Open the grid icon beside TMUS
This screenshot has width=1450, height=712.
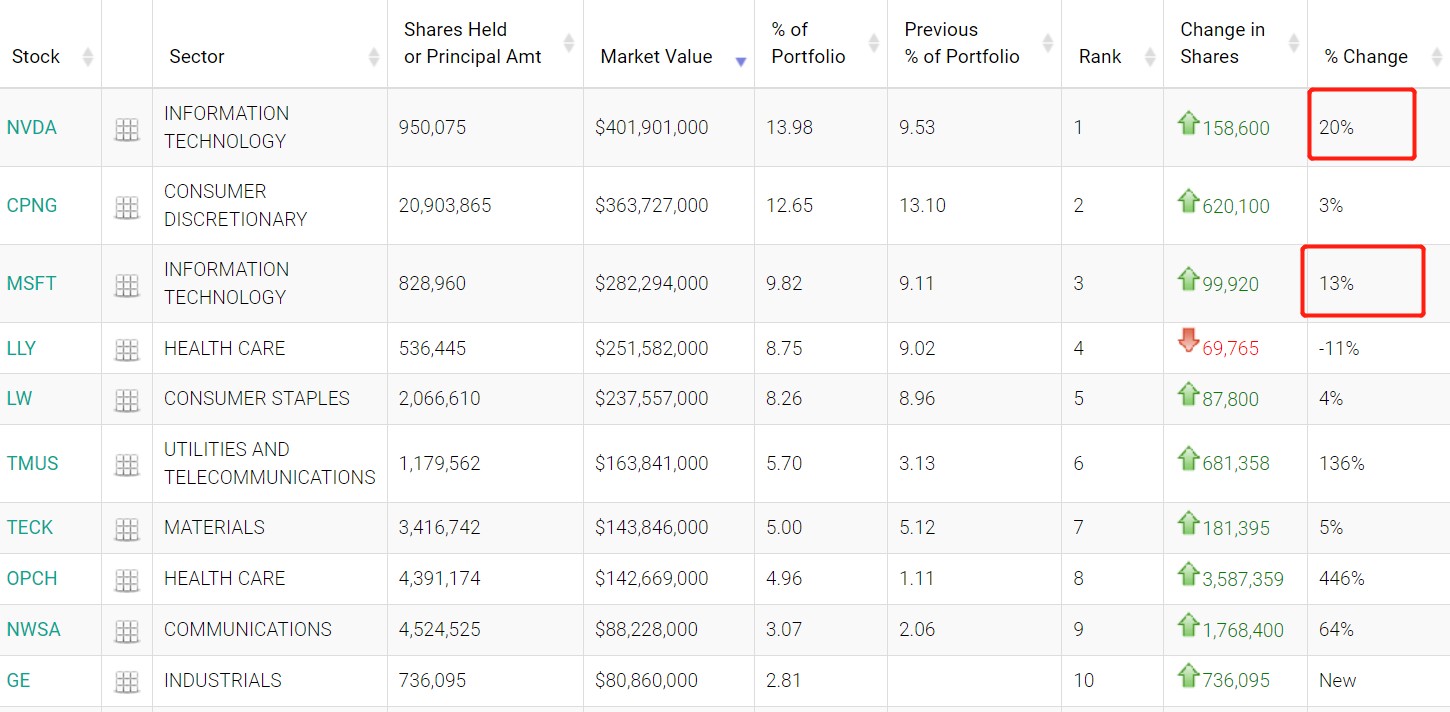coord(127,465)
